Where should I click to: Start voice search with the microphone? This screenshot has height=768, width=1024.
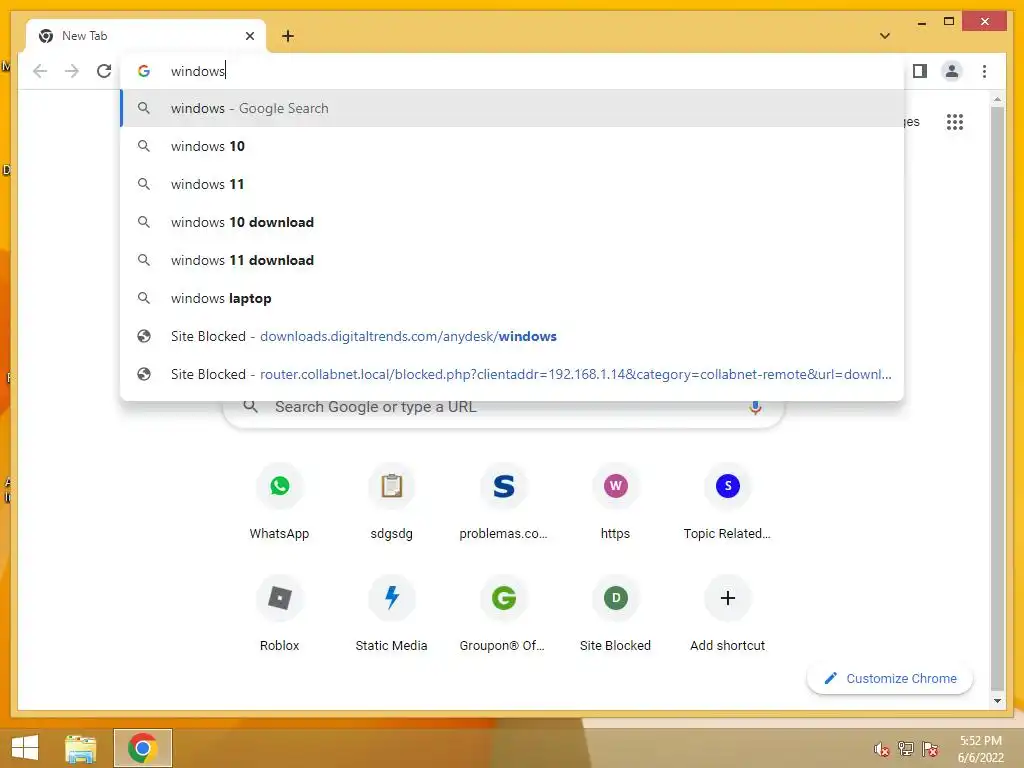[x=755, y=408]
